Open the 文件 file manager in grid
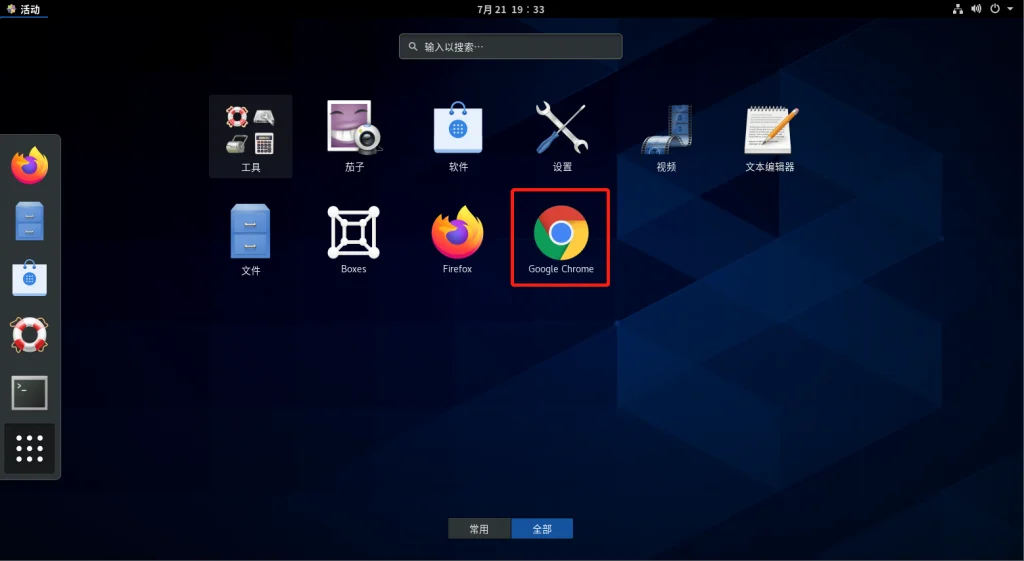Screen dimensions: 1024x561 [x=250, y=239]
